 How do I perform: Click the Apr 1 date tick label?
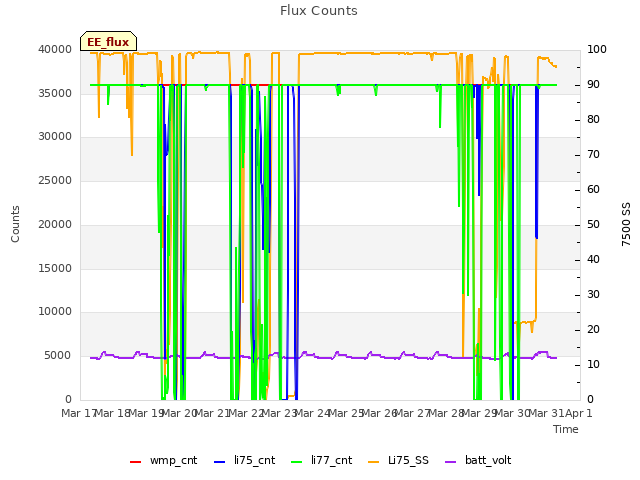[x=579, y=413]
